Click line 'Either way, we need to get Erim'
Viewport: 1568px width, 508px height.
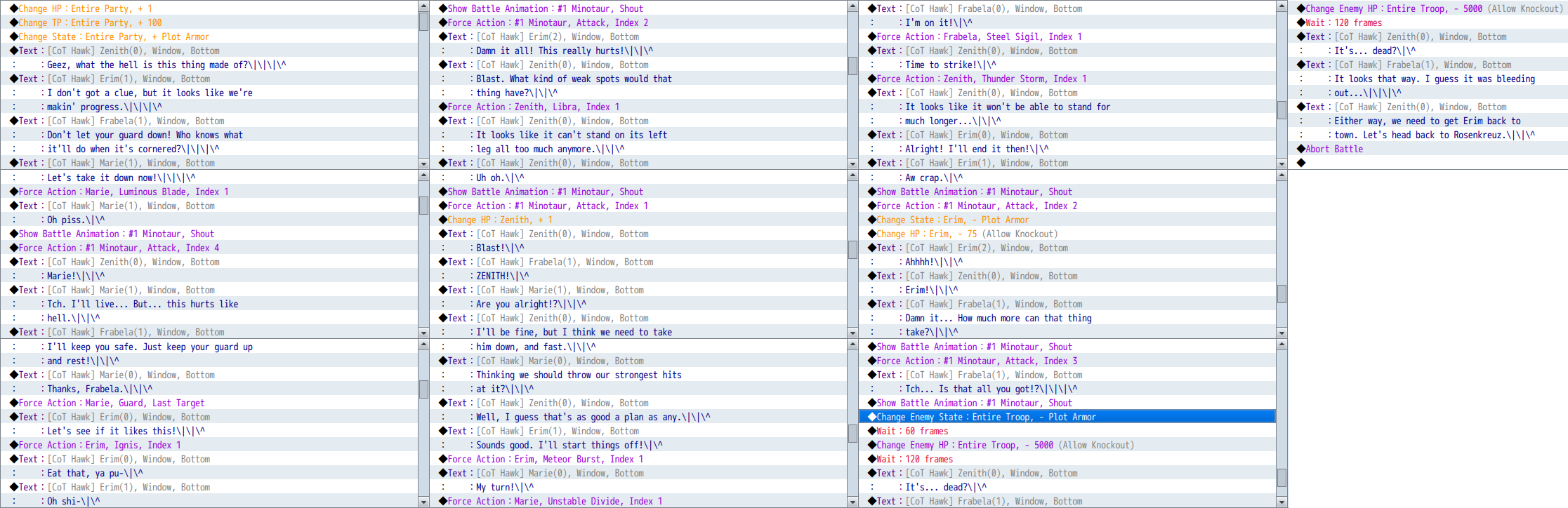point(1428,121)
